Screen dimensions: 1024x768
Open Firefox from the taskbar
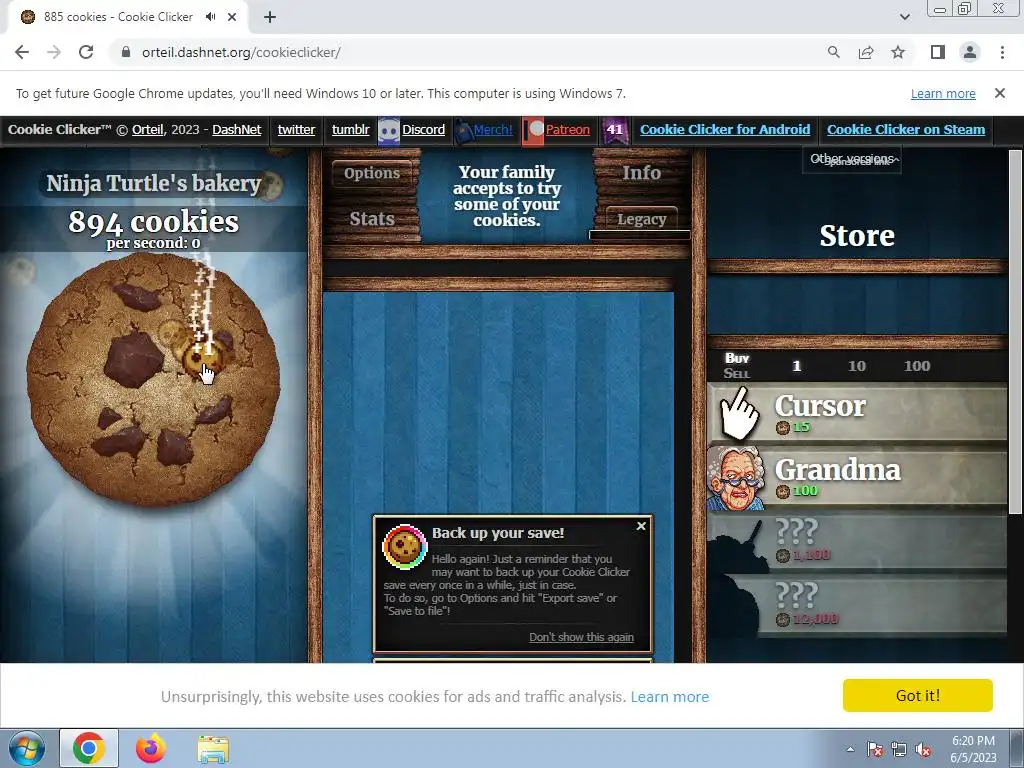151,748
